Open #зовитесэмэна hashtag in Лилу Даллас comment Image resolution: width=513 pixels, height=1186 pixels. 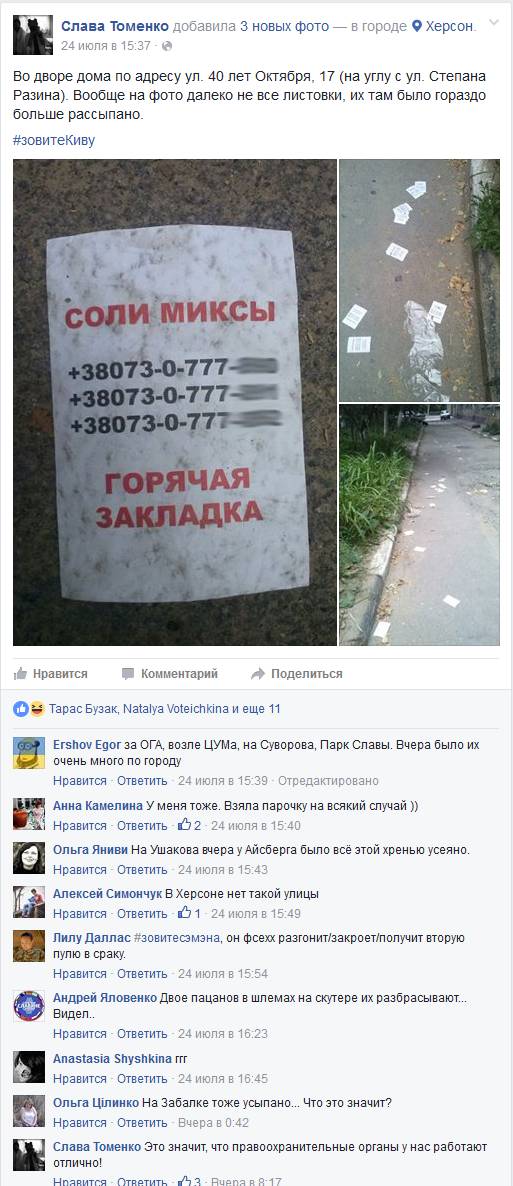tap(177, 938)
